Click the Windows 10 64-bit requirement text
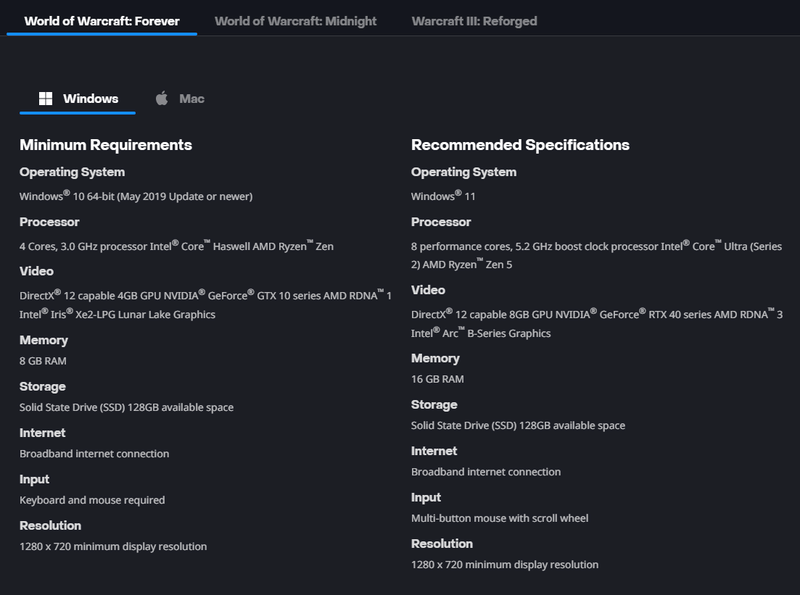This screenshot has width=800, height=595. click(136, 196)
